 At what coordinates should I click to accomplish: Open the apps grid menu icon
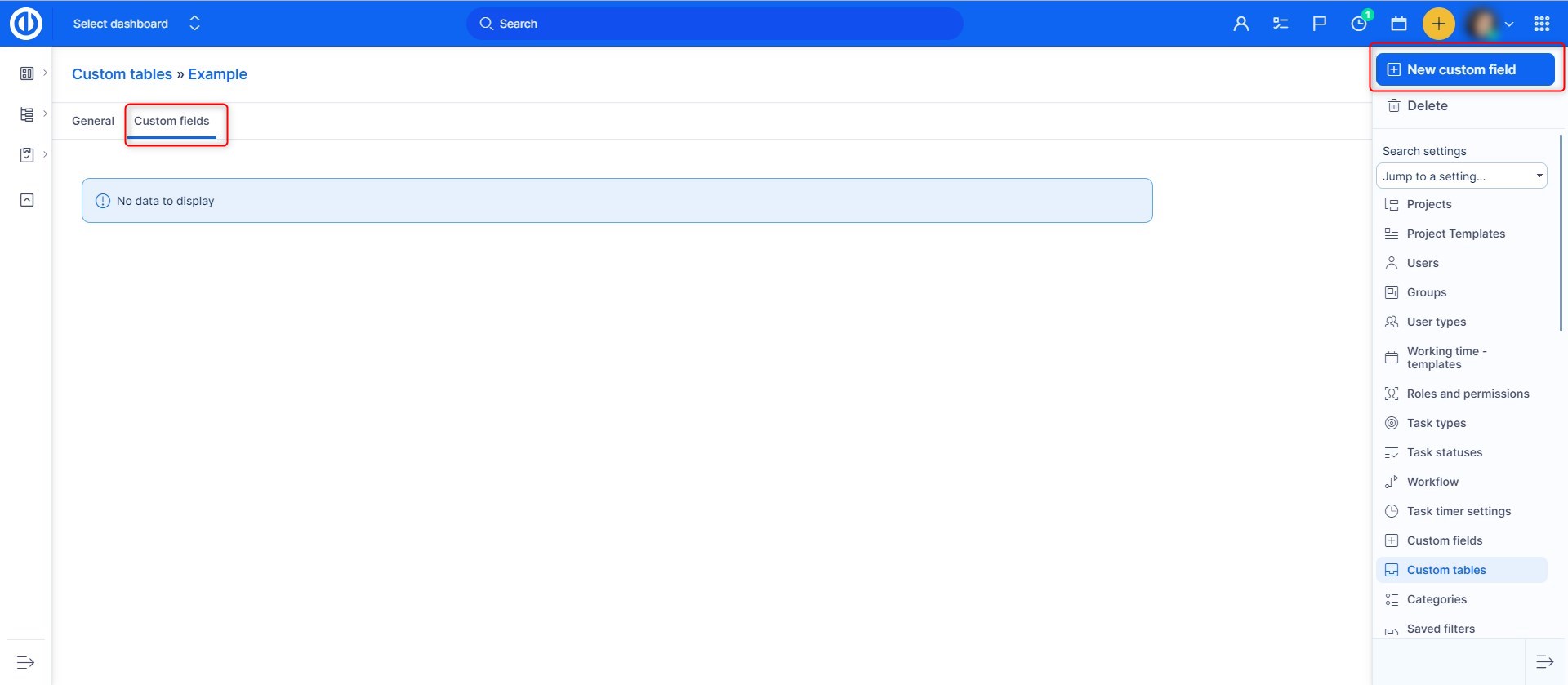(x=1541, y=24)
